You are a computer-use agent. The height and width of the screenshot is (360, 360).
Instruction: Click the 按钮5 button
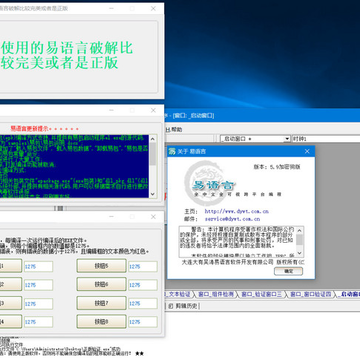point(102,266)
